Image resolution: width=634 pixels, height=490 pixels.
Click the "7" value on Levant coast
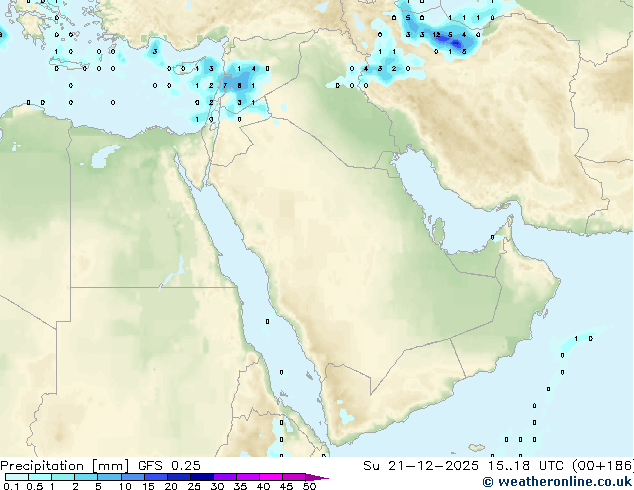[225, 86]
